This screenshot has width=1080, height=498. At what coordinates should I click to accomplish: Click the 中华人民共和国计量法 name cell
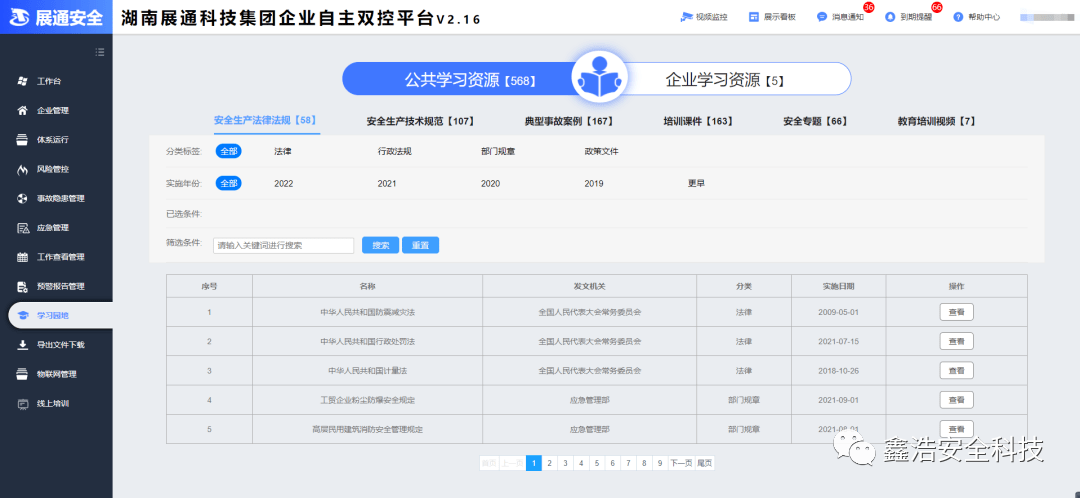click(367, 371)
